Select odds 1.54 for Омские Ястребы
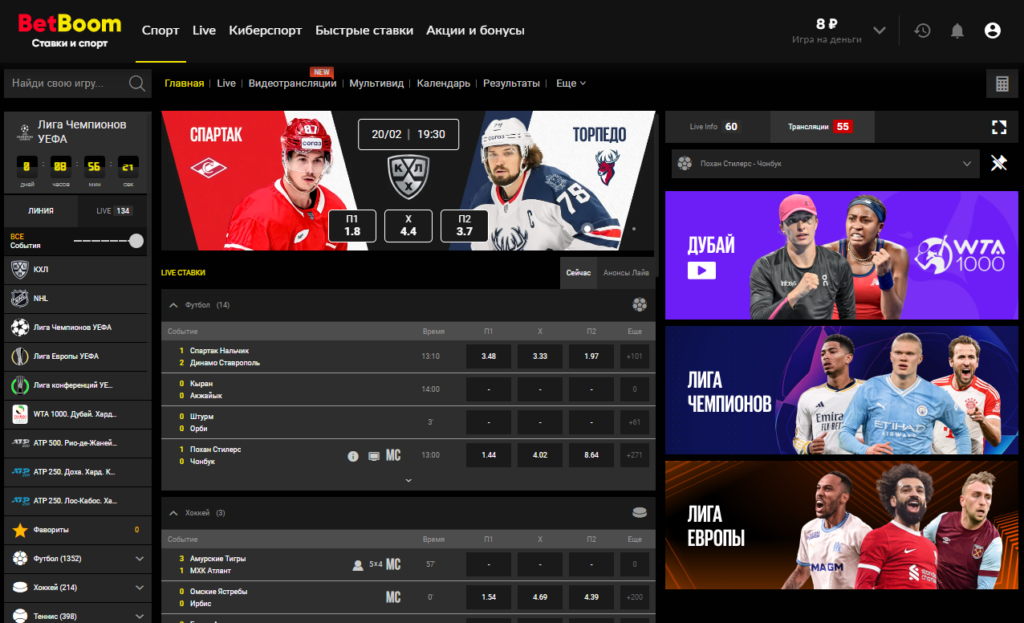 click(488, 597)
